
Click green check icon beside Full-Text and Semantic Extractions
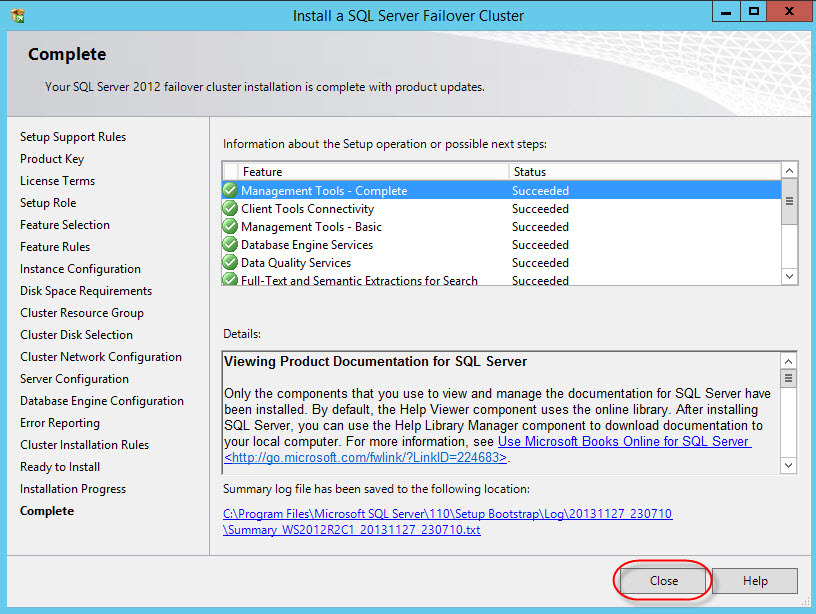pos(230,280)
